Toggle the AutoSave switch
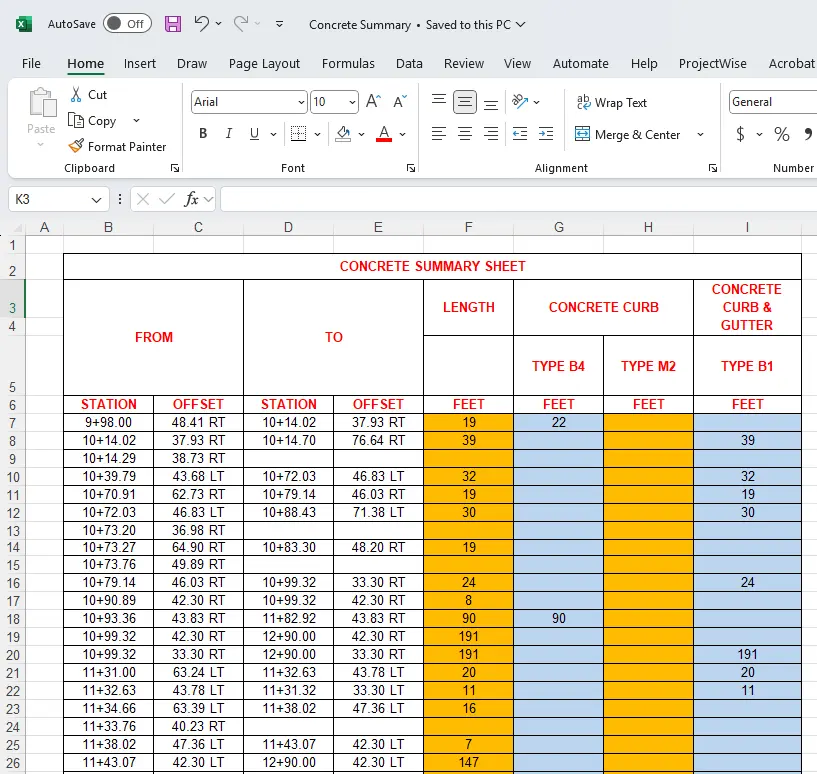 click(x=127, y=24)
